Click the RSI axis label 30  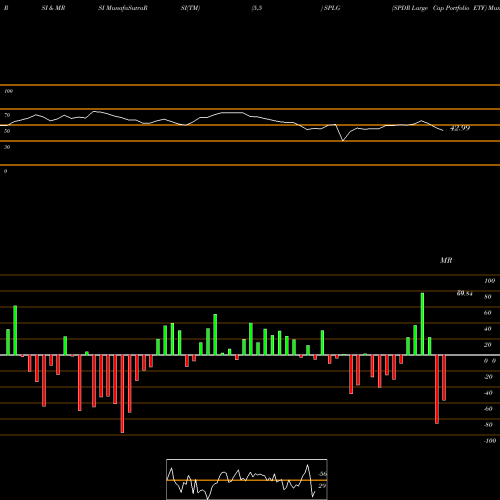(x=7, y=147)
